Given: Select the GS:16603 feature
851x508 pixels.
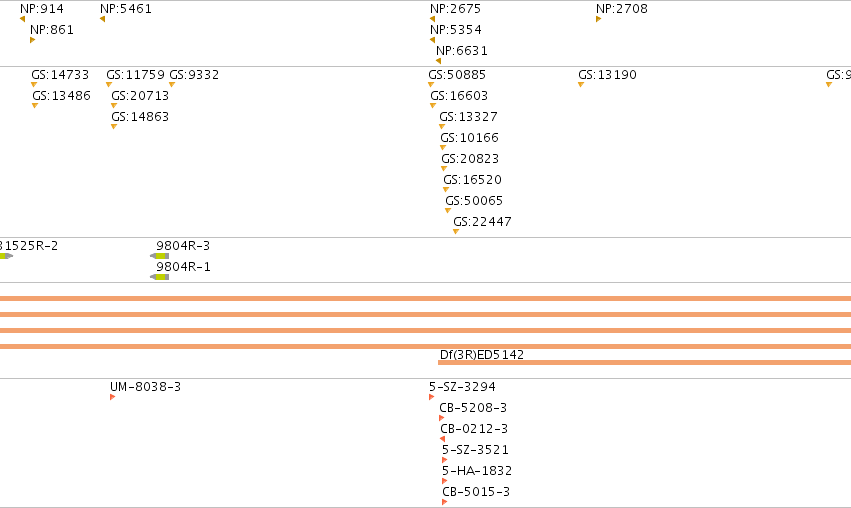Looking at the screenshot, I should tap(459, 96).
